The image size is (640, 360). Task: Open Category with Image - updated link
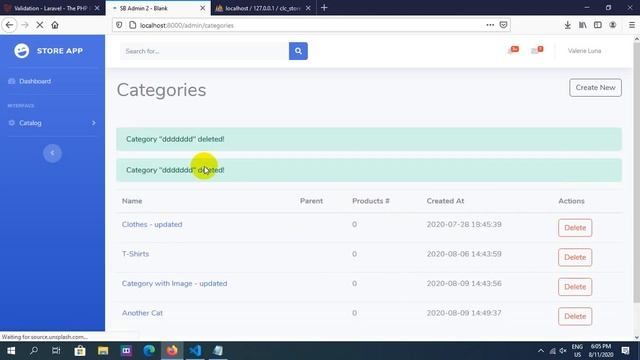tap(174, 283)
